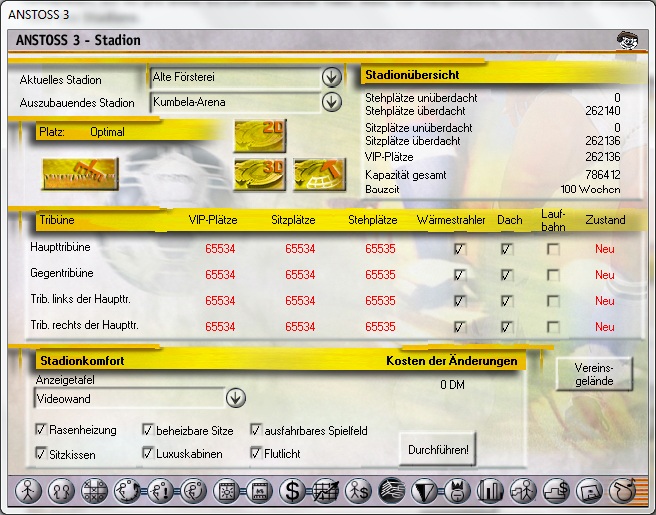Click the 0 DM cost value
656x515 pixels.
tap(452, 384)
